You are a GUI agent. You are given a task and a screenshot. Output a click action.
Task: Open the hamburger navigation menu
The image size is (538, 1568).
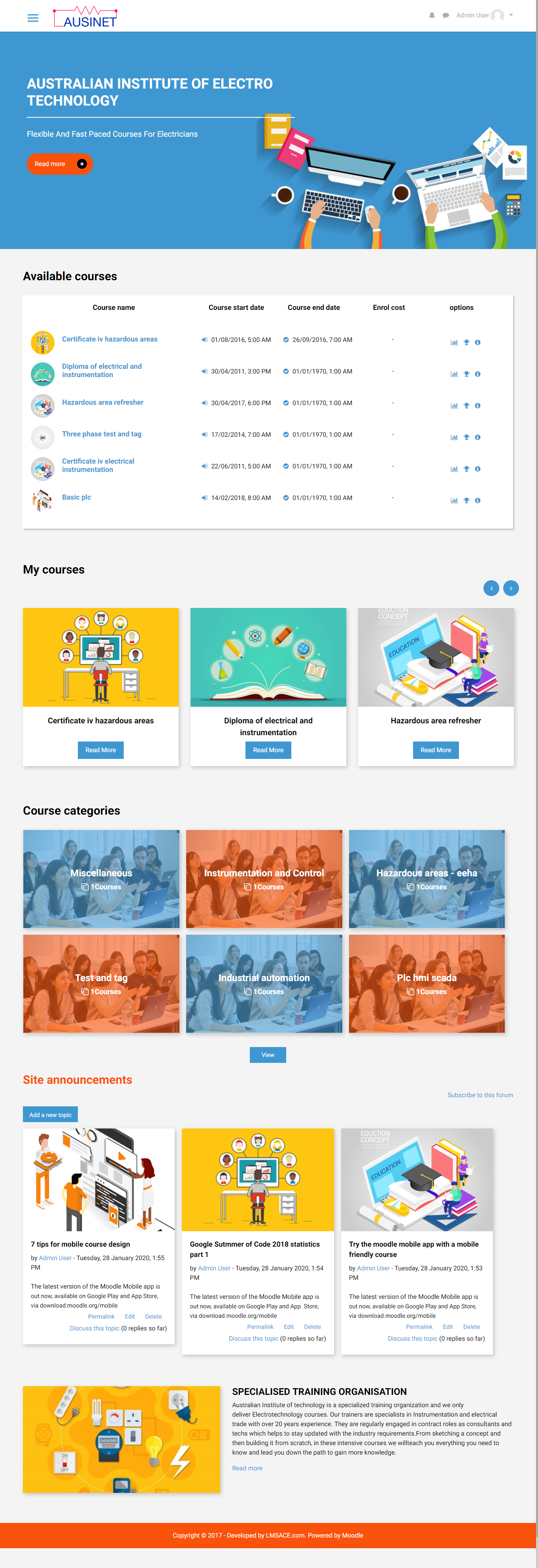[33, 18]
